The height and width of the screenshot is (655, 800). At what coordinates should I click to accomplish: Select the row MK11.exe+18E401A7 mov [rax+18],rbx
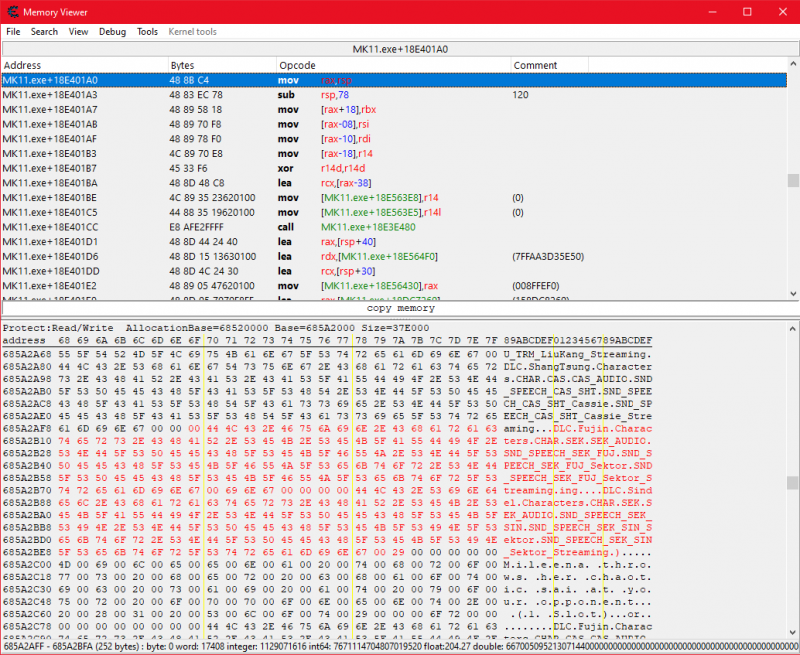tap(394, 110)
